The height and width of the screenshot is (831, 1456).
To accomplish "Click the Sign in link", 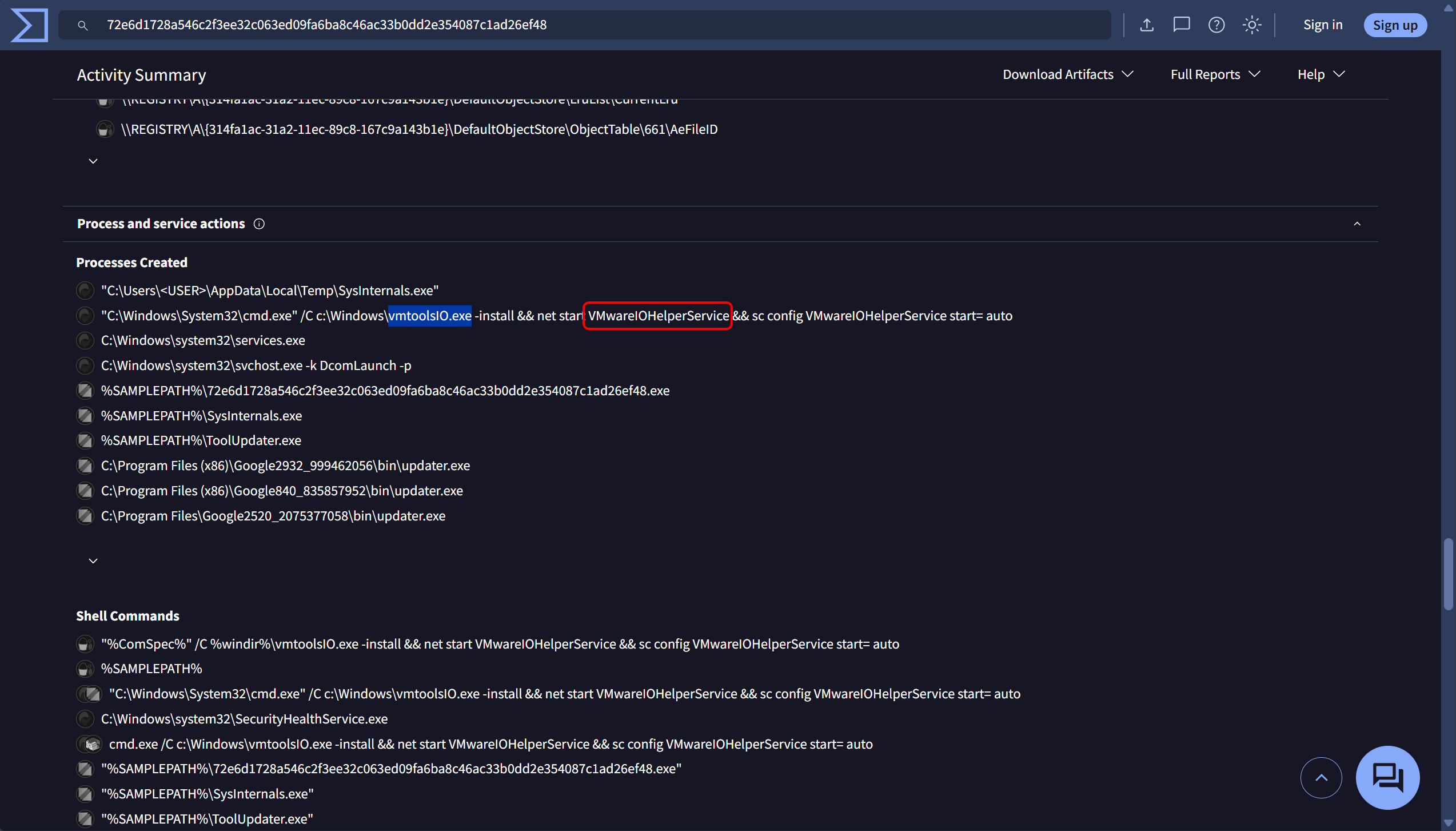I will click(1323, 25).
